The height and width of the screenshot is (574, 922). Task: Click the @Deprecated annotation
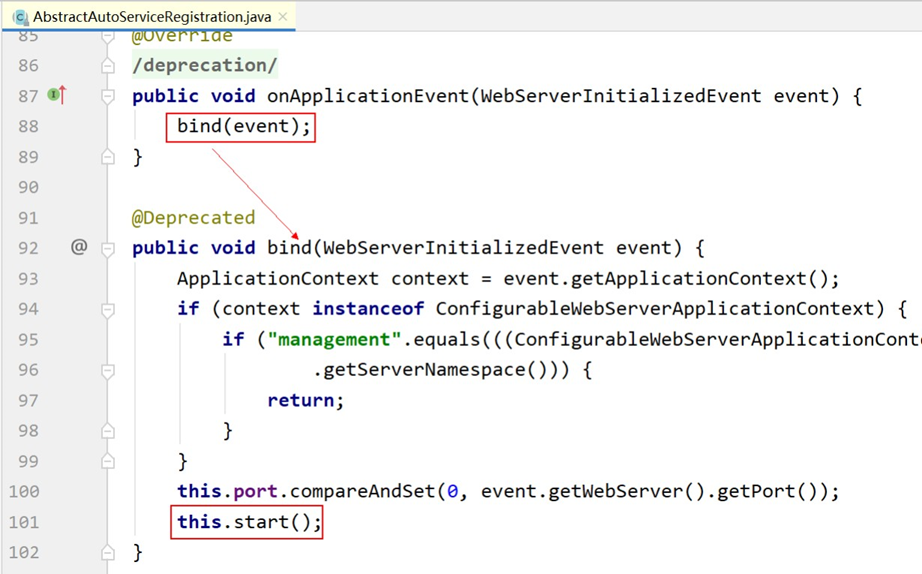tap(193, 218)
